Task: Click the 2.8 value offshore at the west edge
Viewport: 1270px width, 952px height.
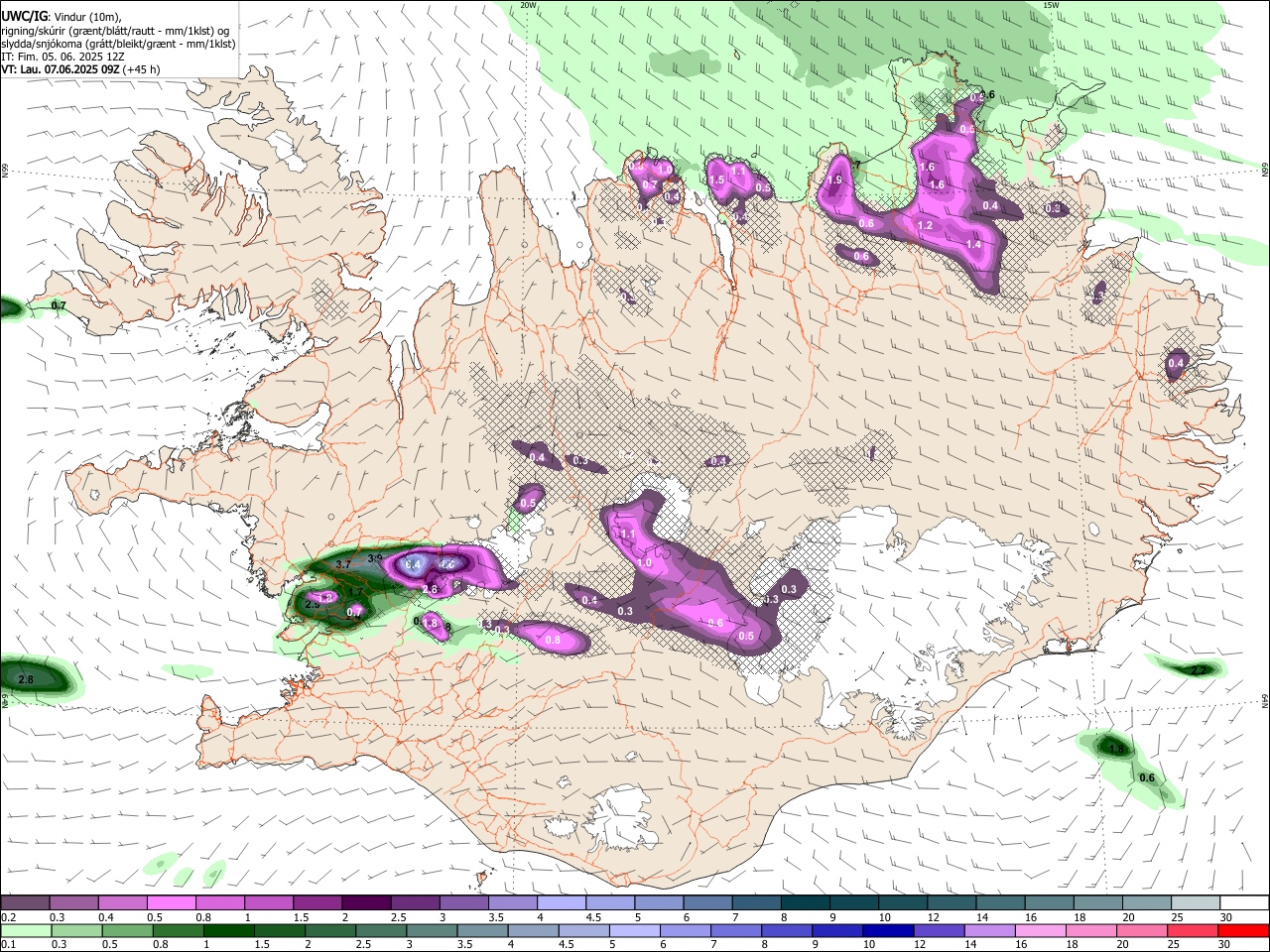Action: [x=26, y=679]
